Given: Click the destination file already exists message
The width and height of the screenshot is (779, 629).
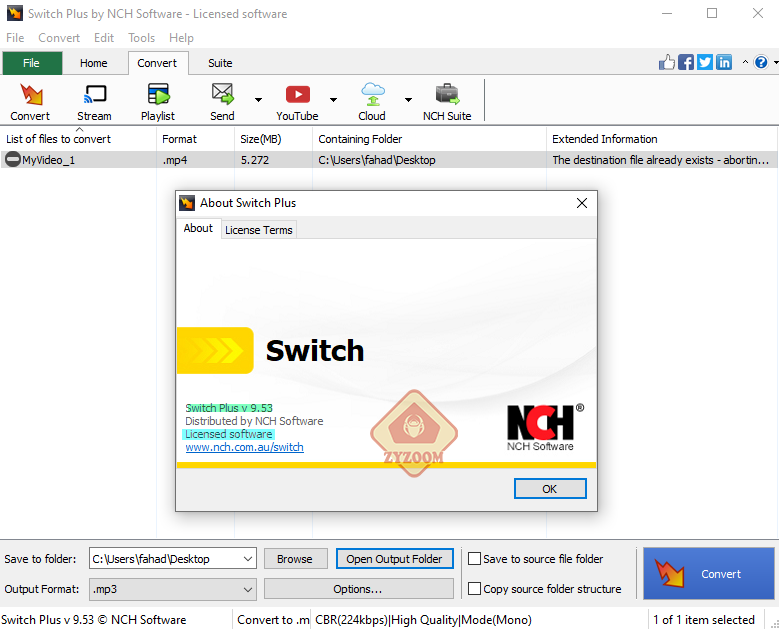Looking at the screenshot, I should 661,160.
